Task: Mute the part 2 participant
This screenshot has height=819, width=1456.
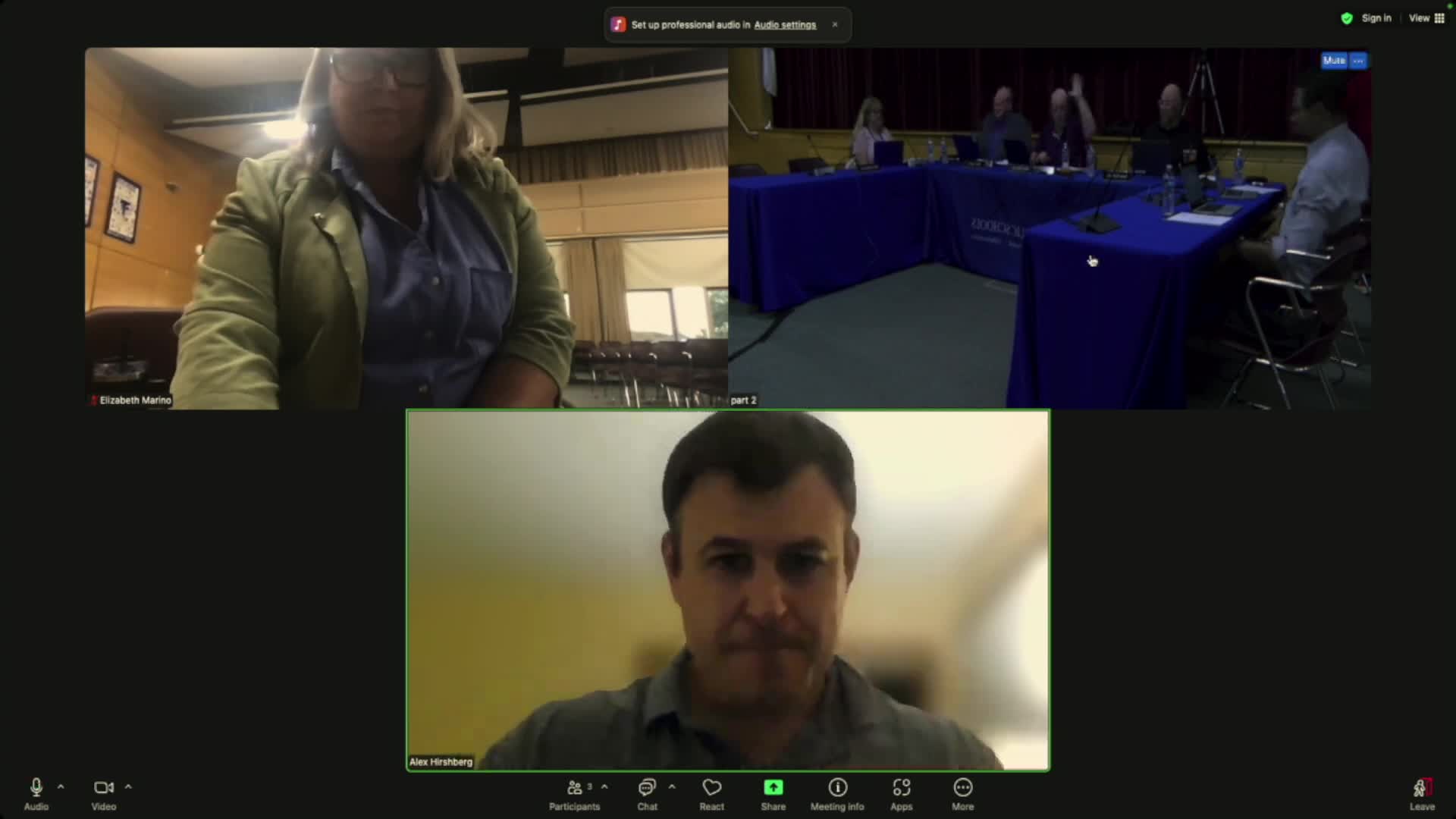Action: click(1334, 61)
